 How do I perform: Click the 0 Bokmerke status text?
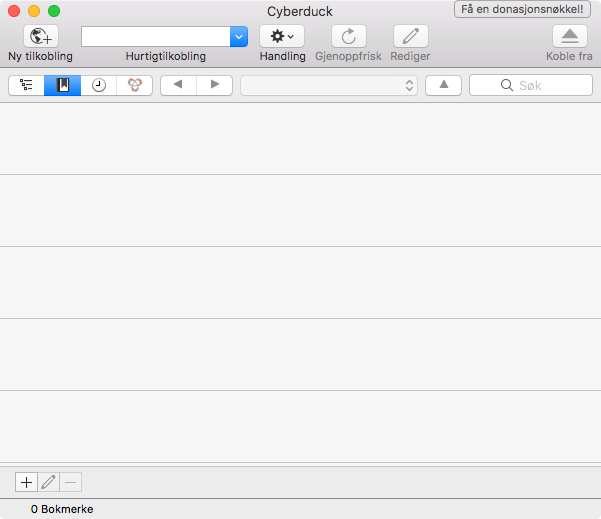click(x=62, y=509)
